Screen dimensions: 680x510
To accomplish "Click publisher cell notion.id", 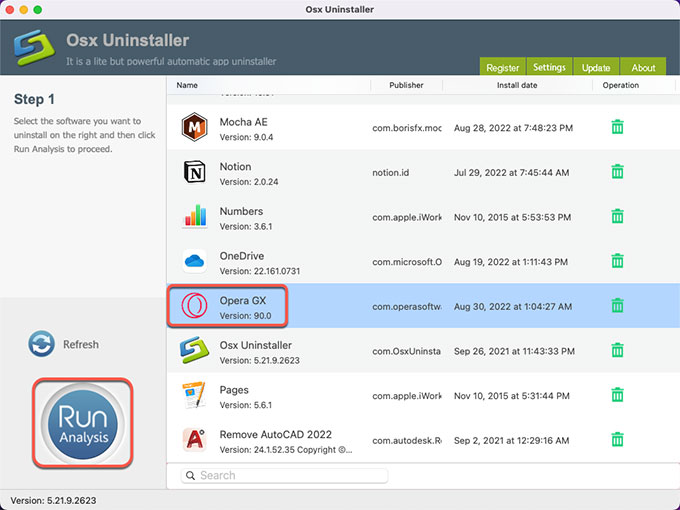I will (x=390, y=173).
